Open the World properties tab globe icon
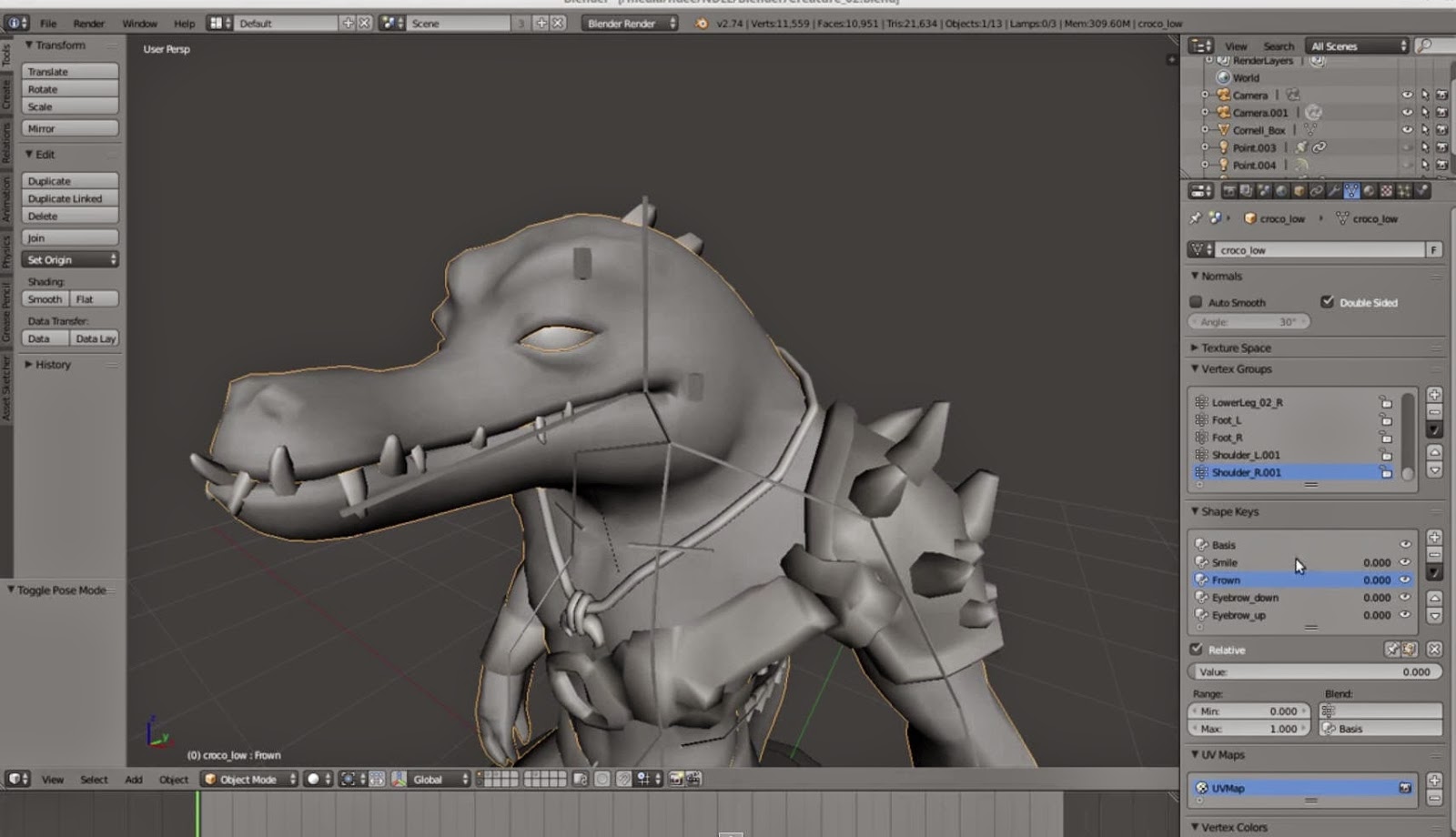The image size is (1456, 837). pos(1281,191)
